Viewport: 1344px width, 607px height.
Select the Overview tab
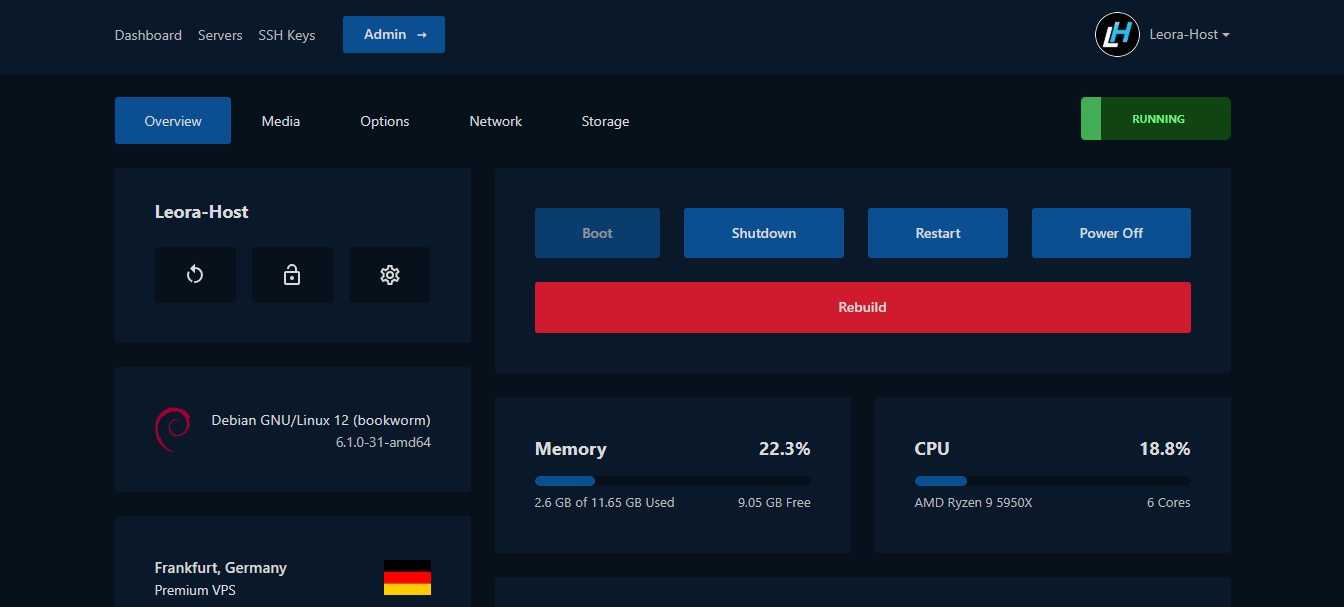point(173,121)
